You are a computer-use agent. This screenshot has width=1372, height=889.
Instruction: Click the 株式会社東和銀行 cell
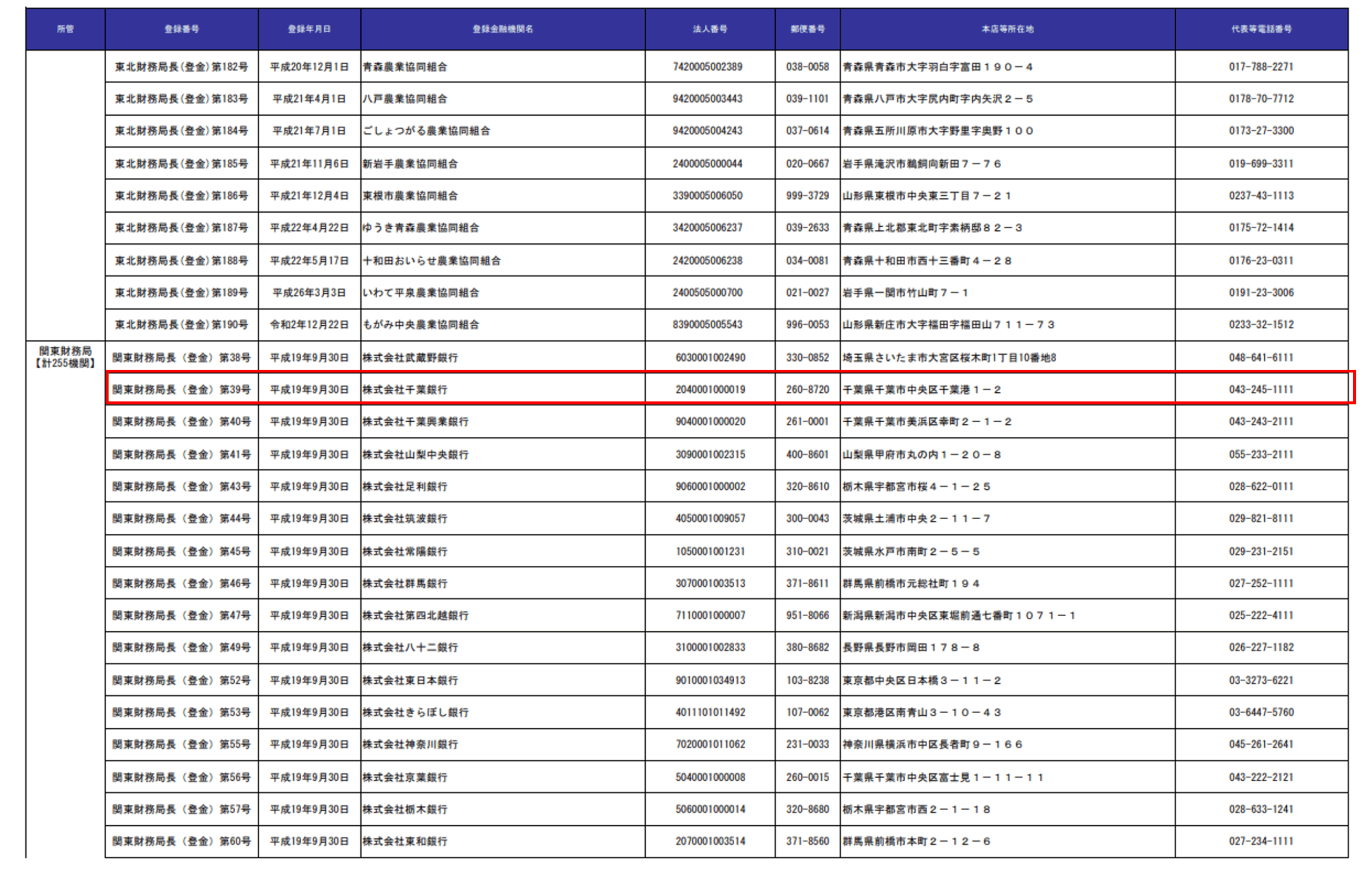(x=405, y=841)
